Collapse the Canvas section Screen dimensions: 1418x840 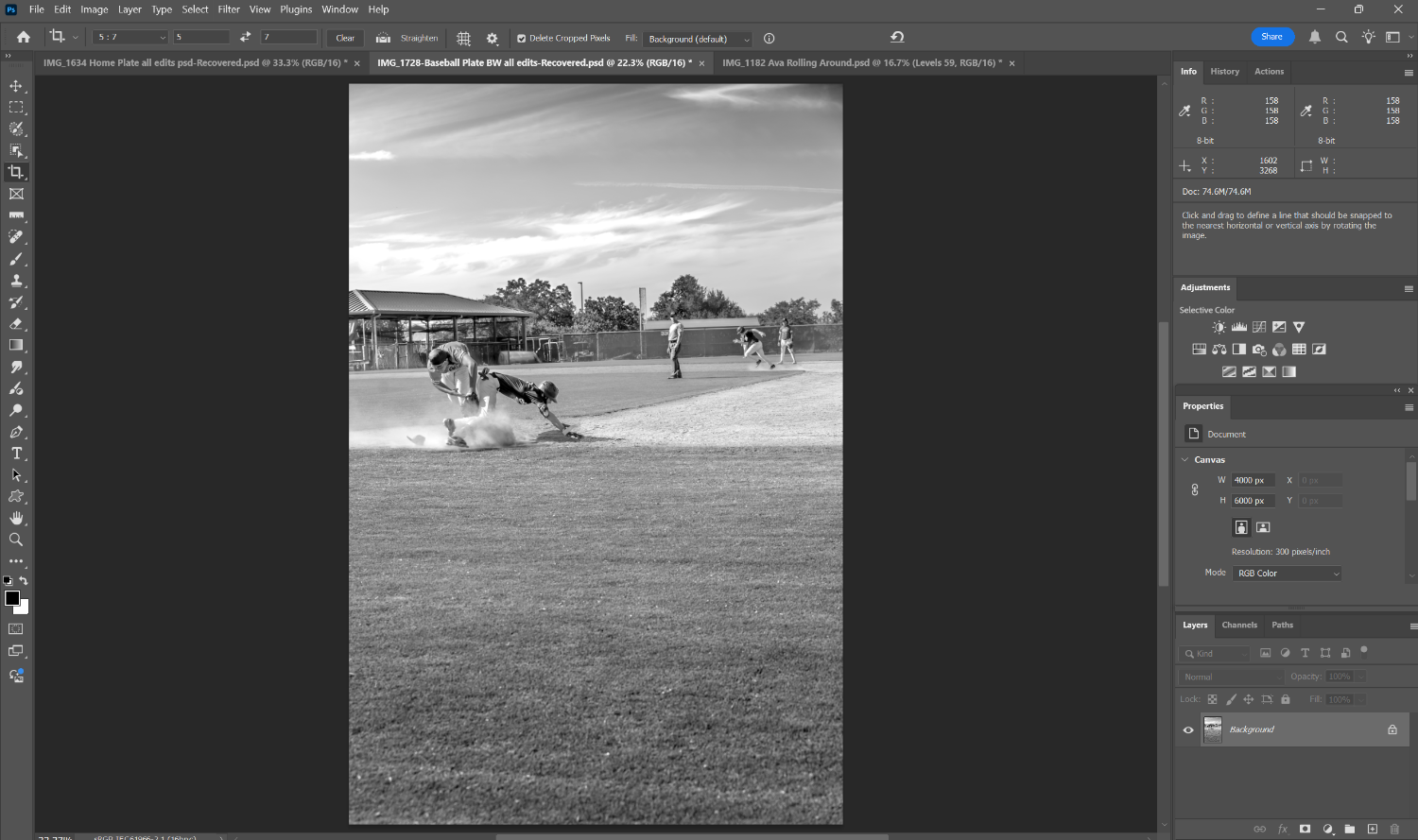(1185, 459)
